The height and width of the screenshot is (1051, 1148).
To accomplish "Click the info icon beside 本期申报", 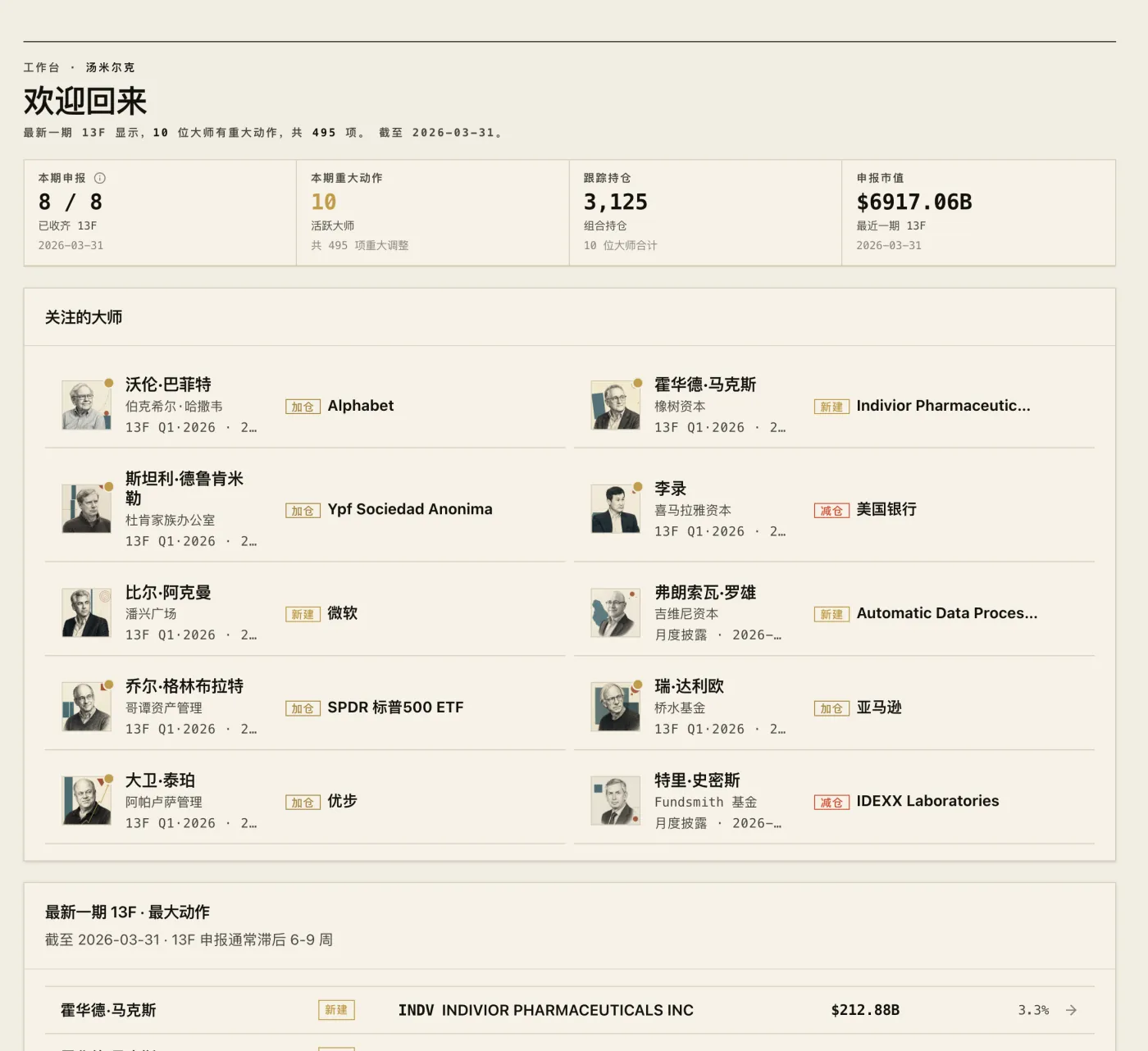I will pos(100,178).
